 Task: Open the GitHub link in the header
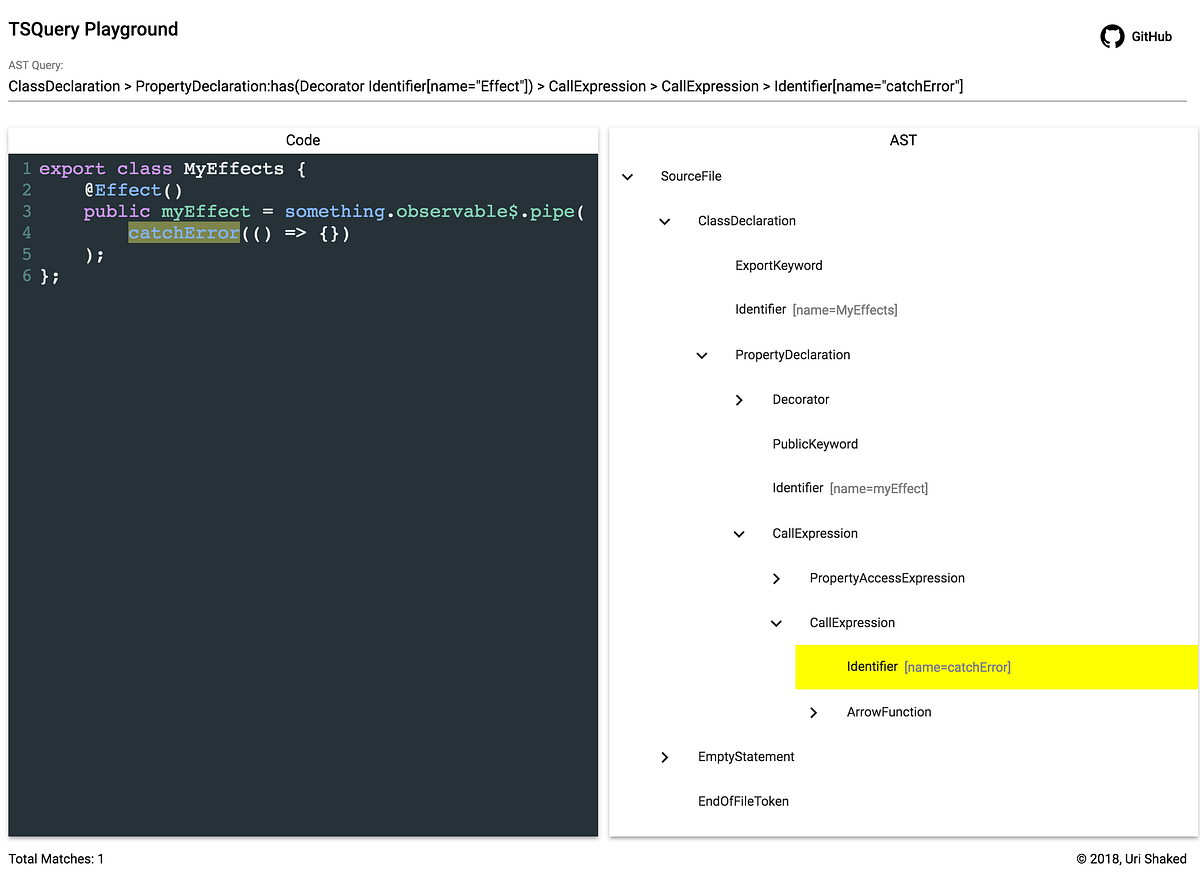coord(1151,36)
